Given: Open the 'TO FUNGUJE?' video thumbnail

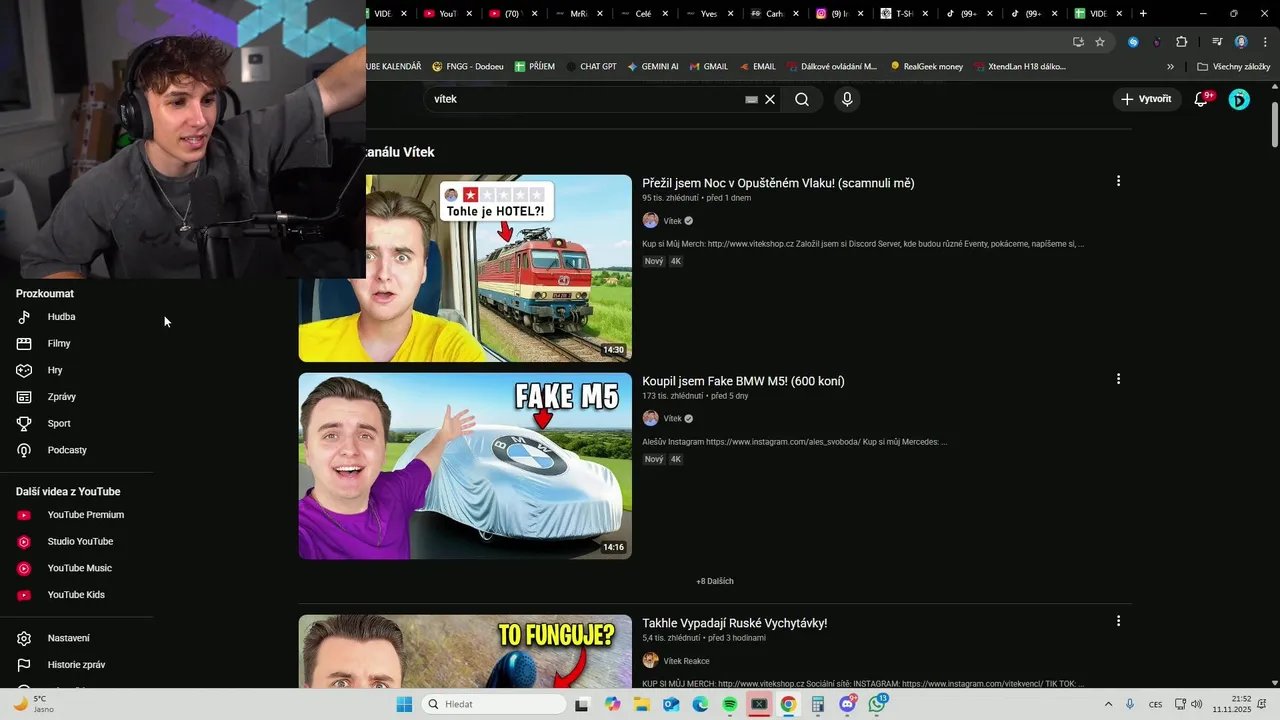Looking at the screenshot, I should click(x=465, y=651).
